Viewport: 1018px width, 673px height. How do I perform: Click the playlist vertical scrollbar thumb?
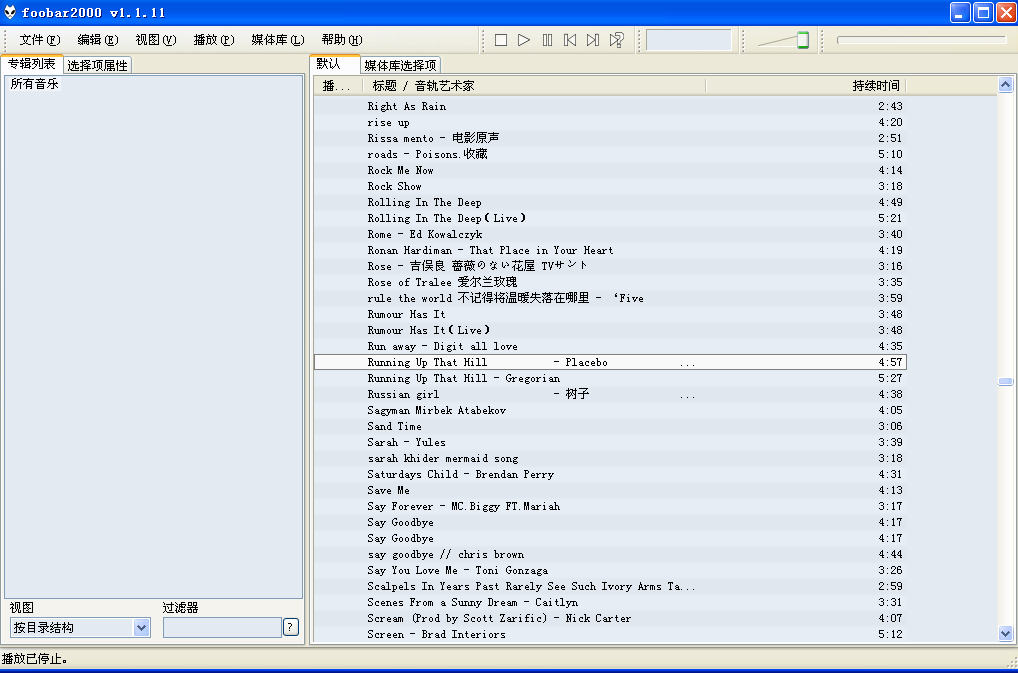(x=1006, y=381)
